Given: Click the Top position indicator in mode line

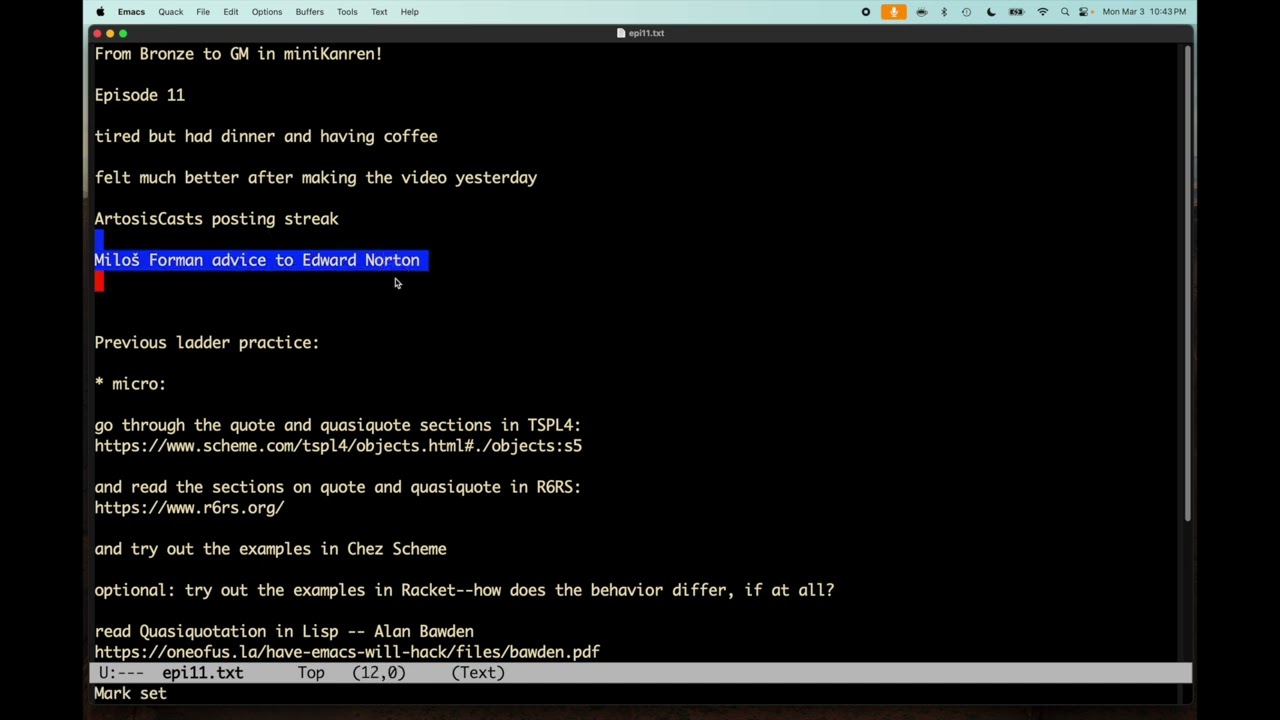Looking at the screenshot, I should [x=311, y=673].
